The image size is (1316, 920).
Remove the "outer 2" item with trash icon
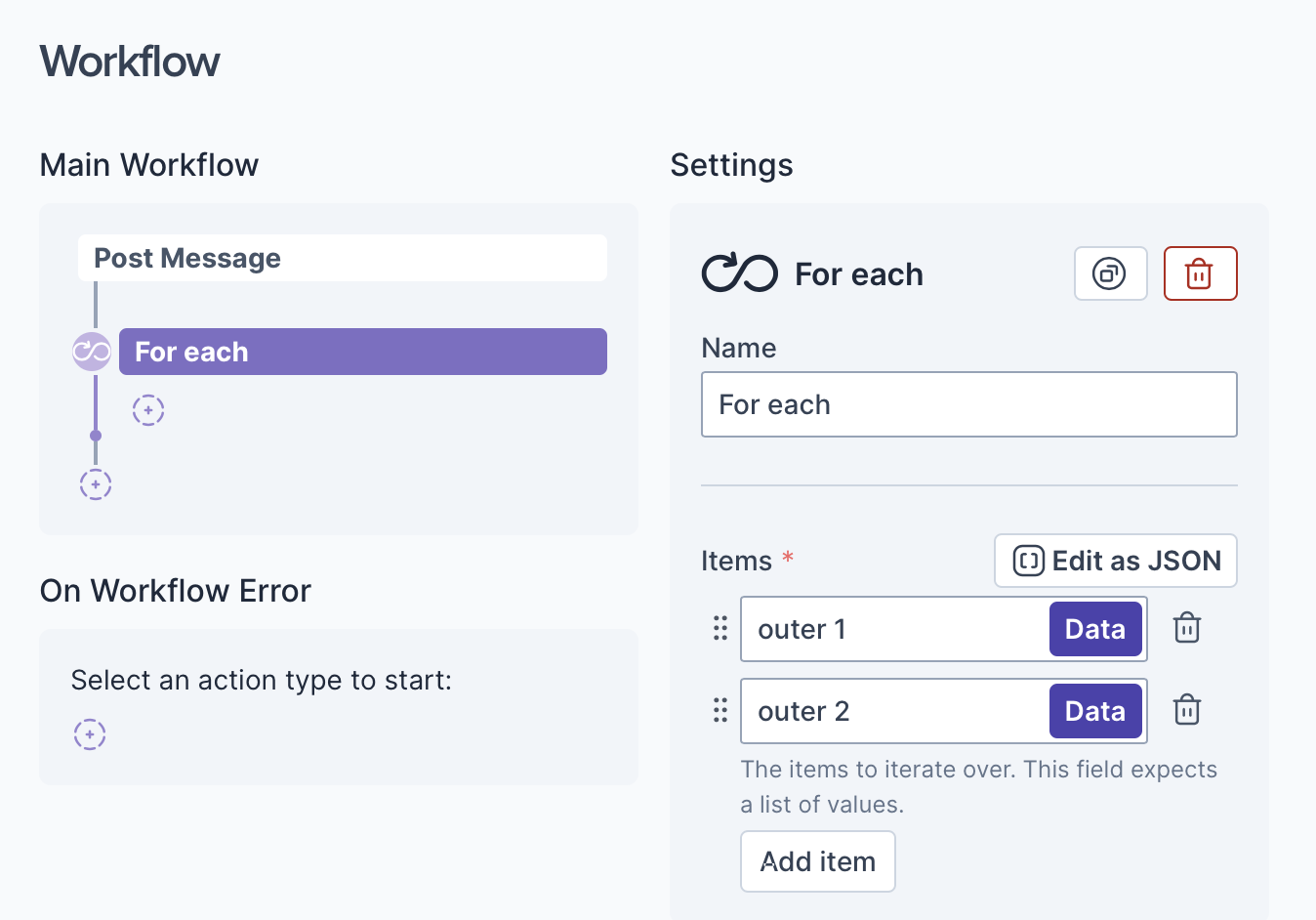[1186, 710]
